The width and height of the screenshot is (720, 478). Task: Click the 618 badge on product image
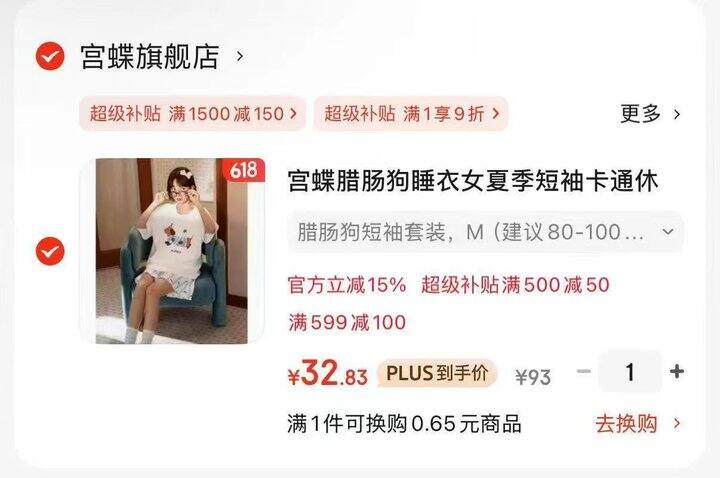[x=243, y=170]
